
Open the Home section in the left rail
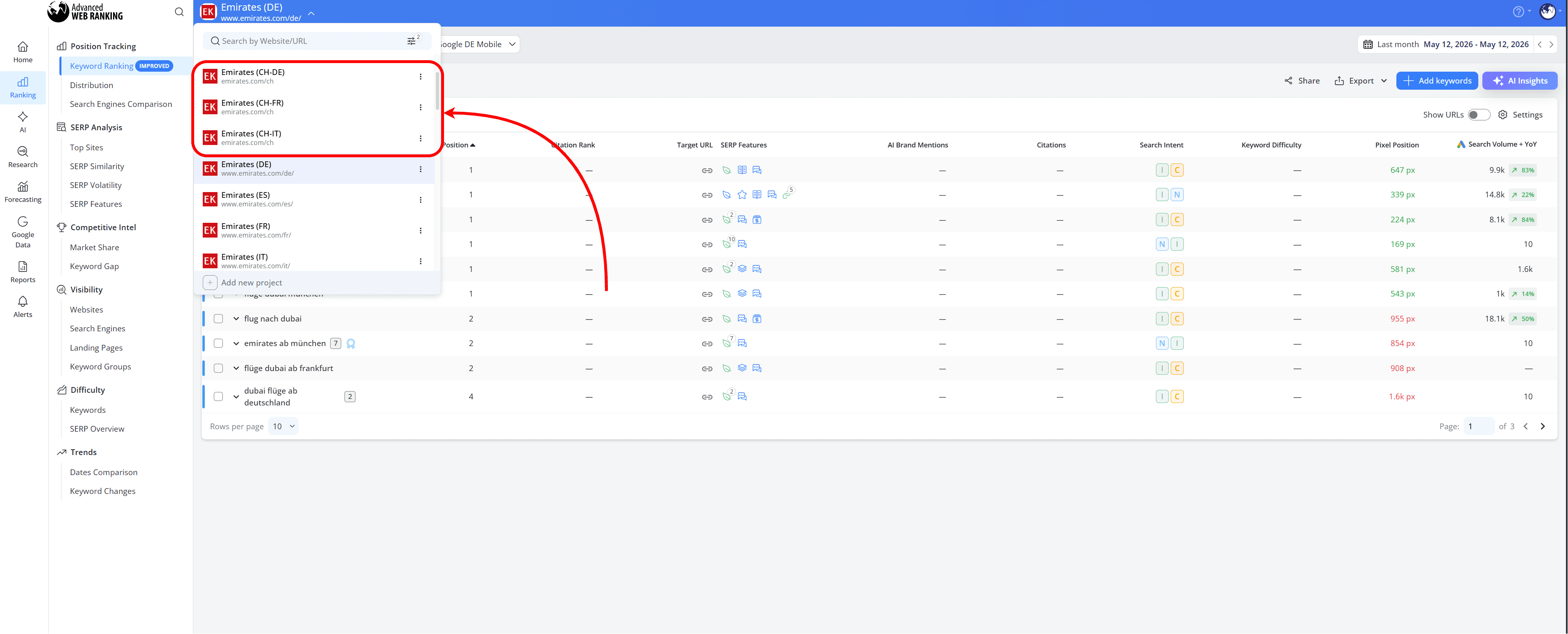pos(23,52)
